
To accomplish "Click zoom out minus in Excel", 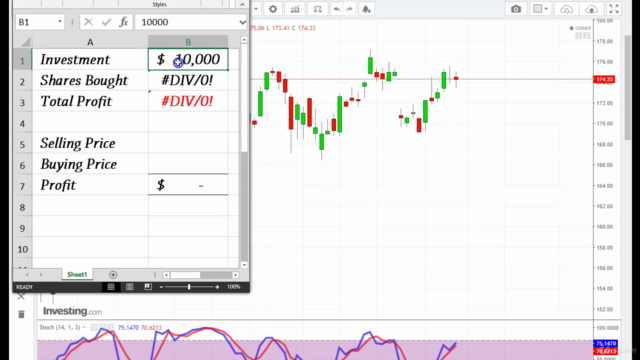I will tap(161, 287).
